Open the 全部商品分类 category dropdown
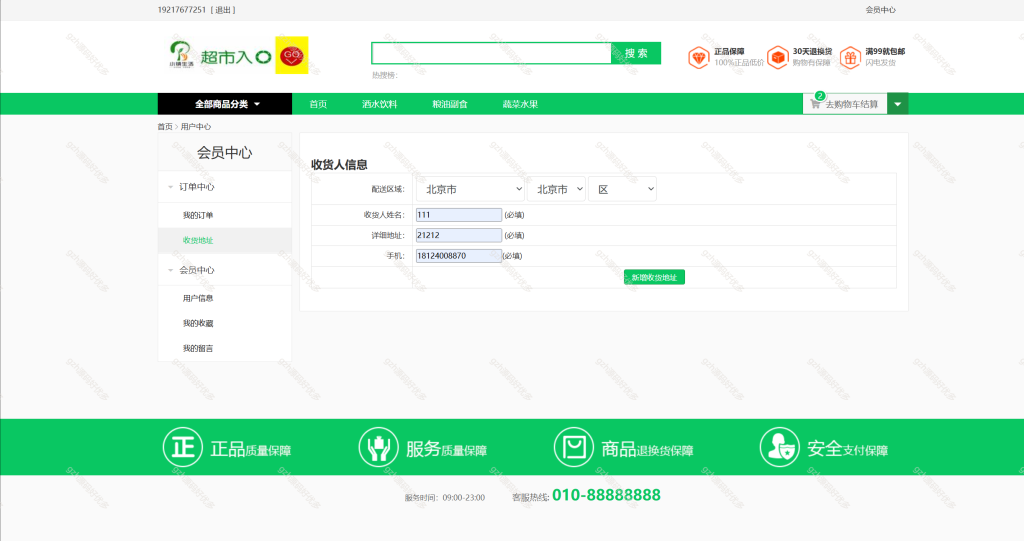The image size is (1024, 541). click(x=225, y=104)
